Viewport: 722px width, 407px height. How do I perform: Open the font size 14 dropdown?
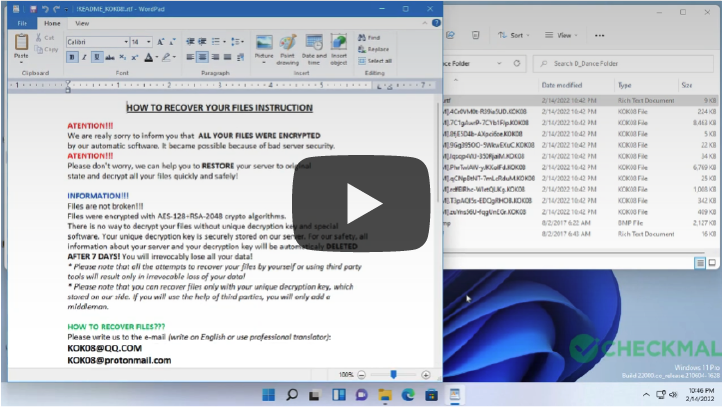pyautogui.click(x=149, y=42)
